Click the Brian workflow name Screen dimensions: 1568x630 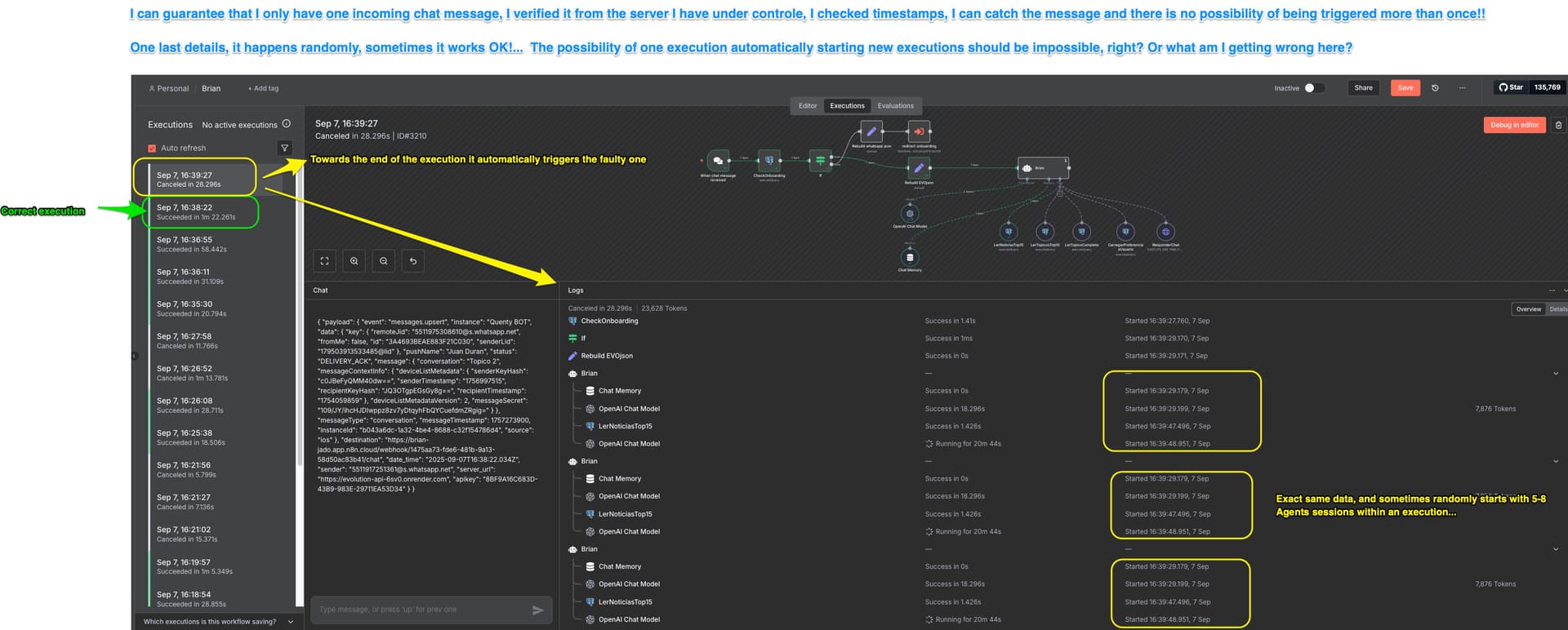point(212,88)
